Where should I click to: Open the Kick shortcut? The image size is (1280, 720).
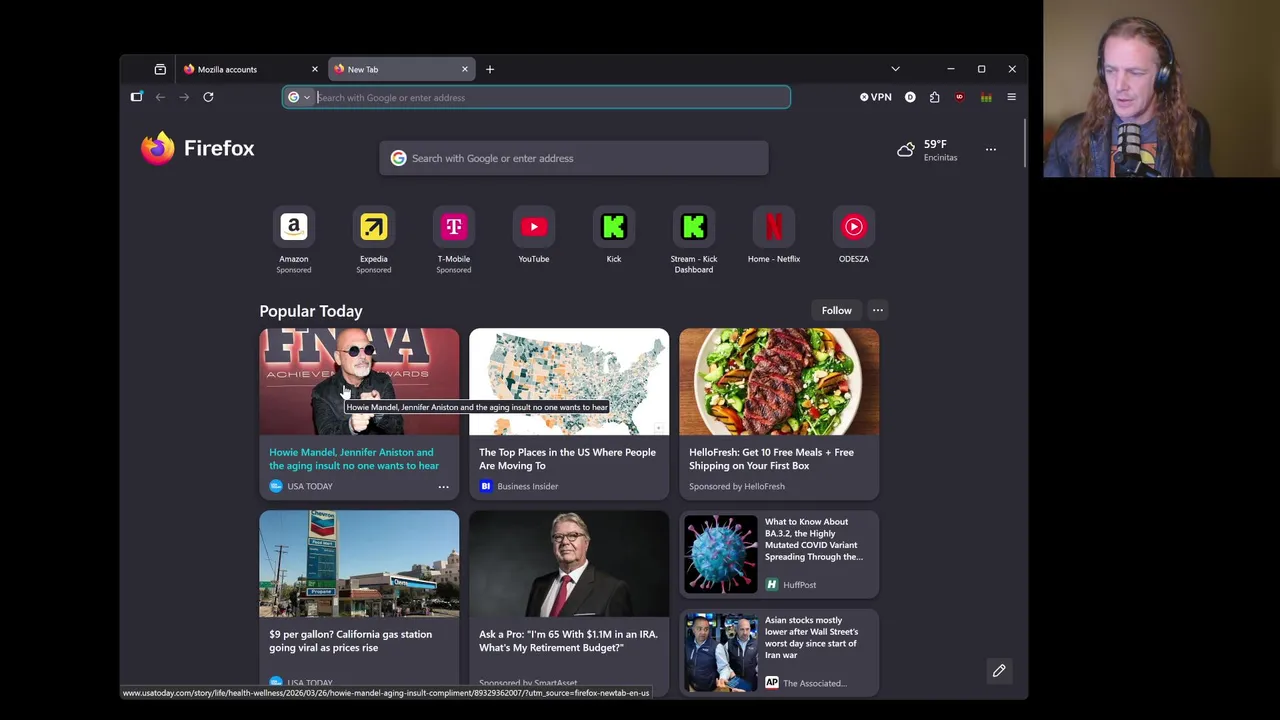click(614, 237)
